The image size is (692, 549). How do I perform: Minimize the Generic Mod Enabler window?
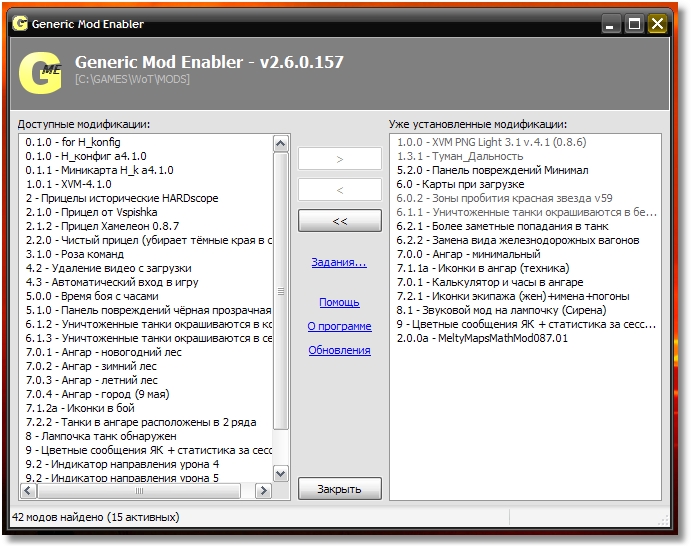610,24
